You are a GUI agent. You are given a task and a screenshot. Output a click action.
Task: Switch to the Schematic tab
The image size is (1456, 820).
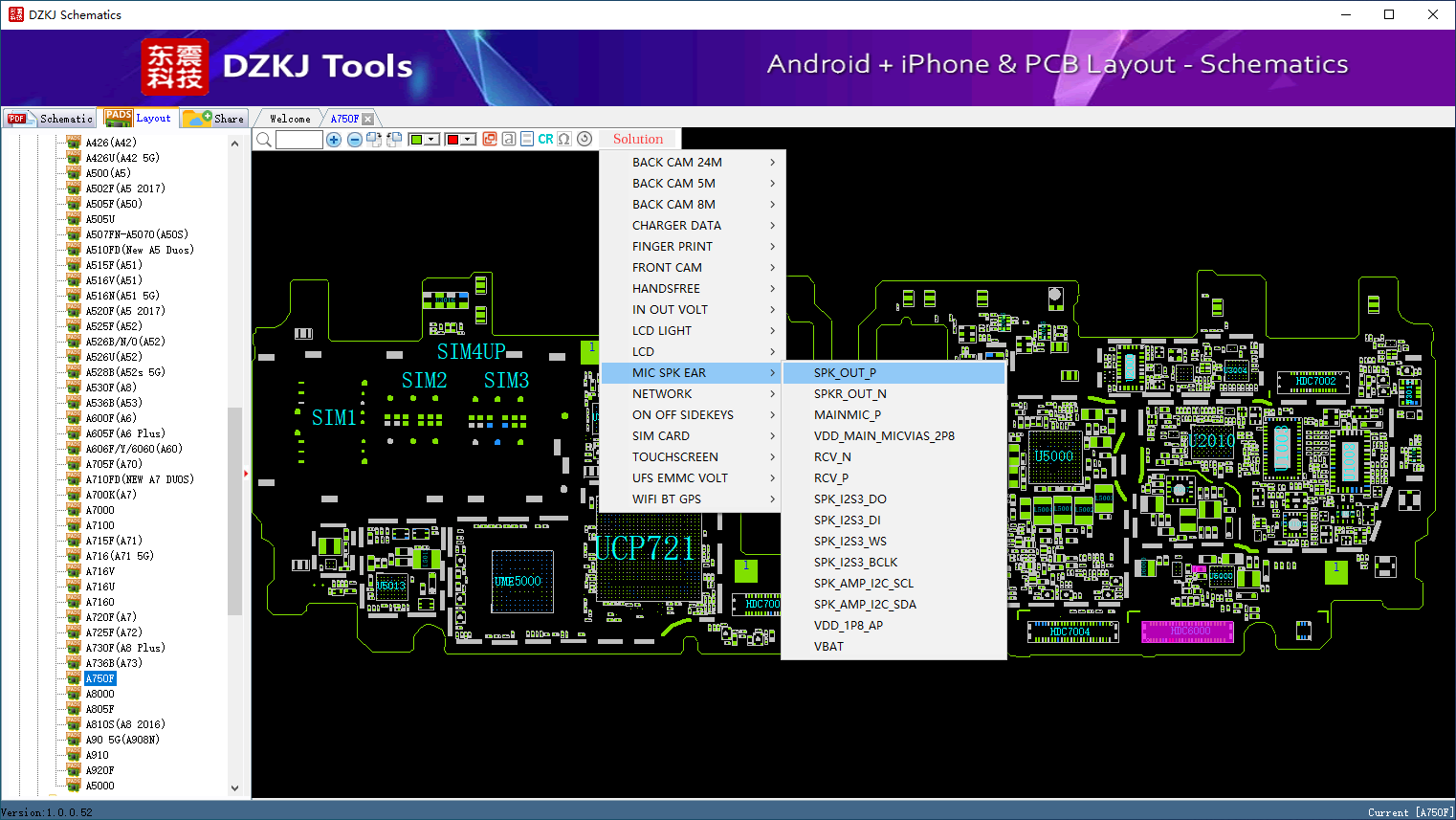click(x=50, y=119)
